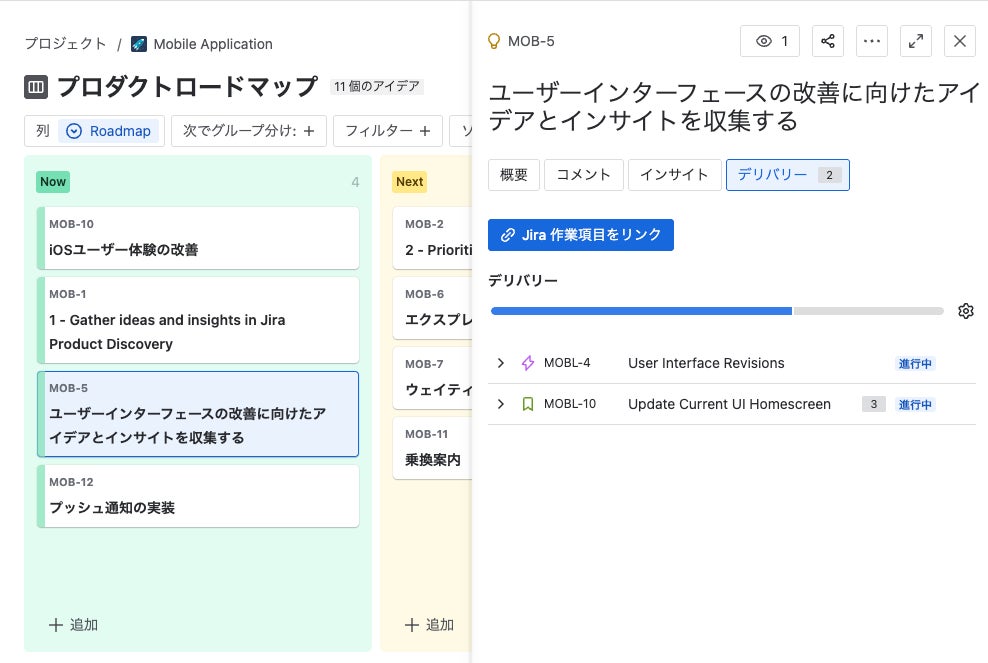Click the MOBL-10 story bookmark icon
The image size is (988, 663).
click(x=528, y=404)
